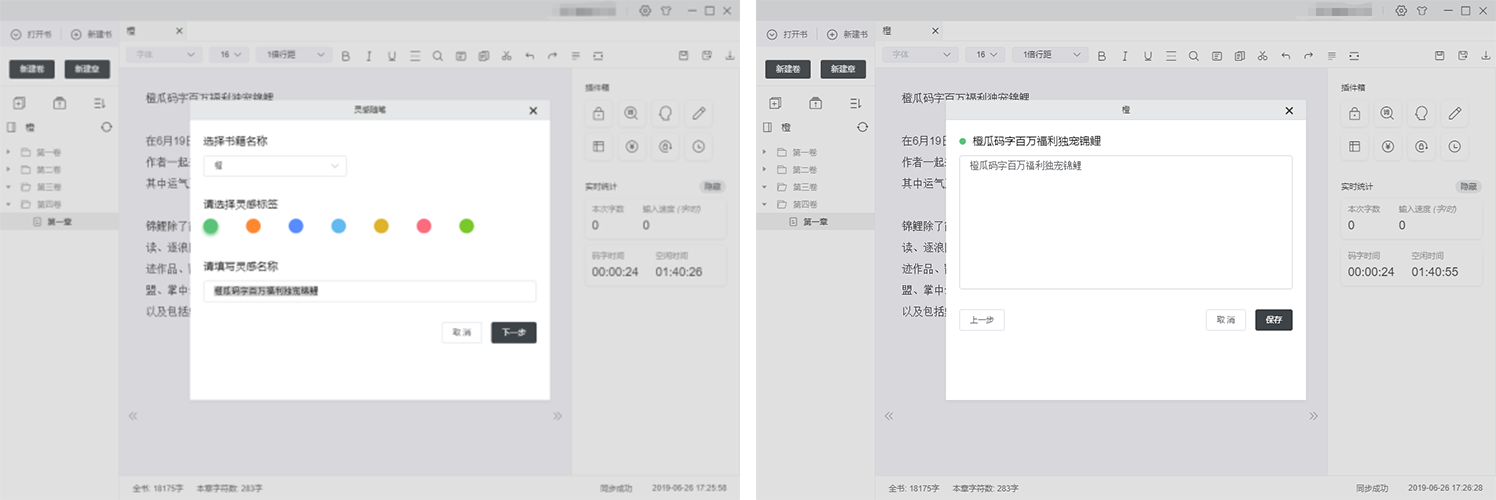This screenshot has width=1496, height=500.
Task: Close the 橙 document tab in right window
Action: tap(935, 31)
